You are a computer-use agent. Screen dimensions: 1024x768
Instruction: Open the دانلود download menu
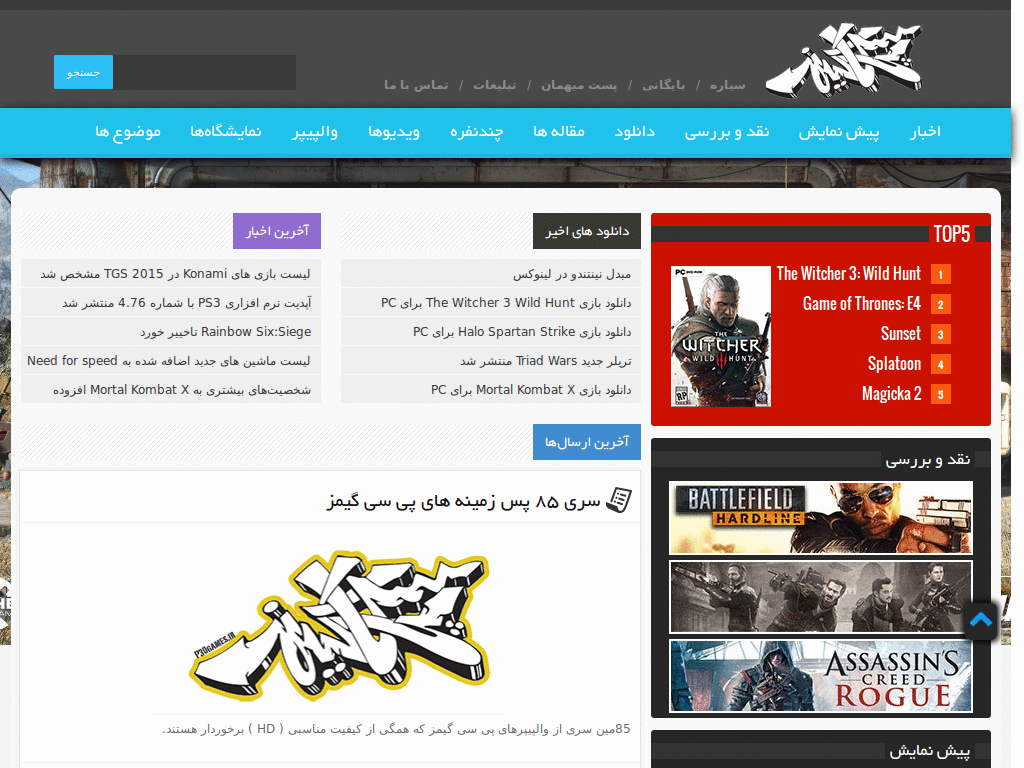point(635,132)
